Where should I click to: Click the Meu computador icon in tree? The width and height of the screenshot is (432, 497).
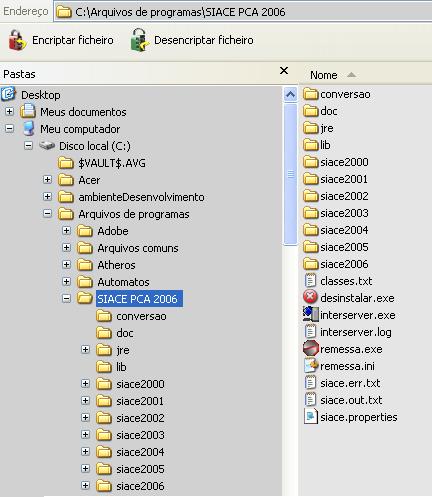point(29,129)
